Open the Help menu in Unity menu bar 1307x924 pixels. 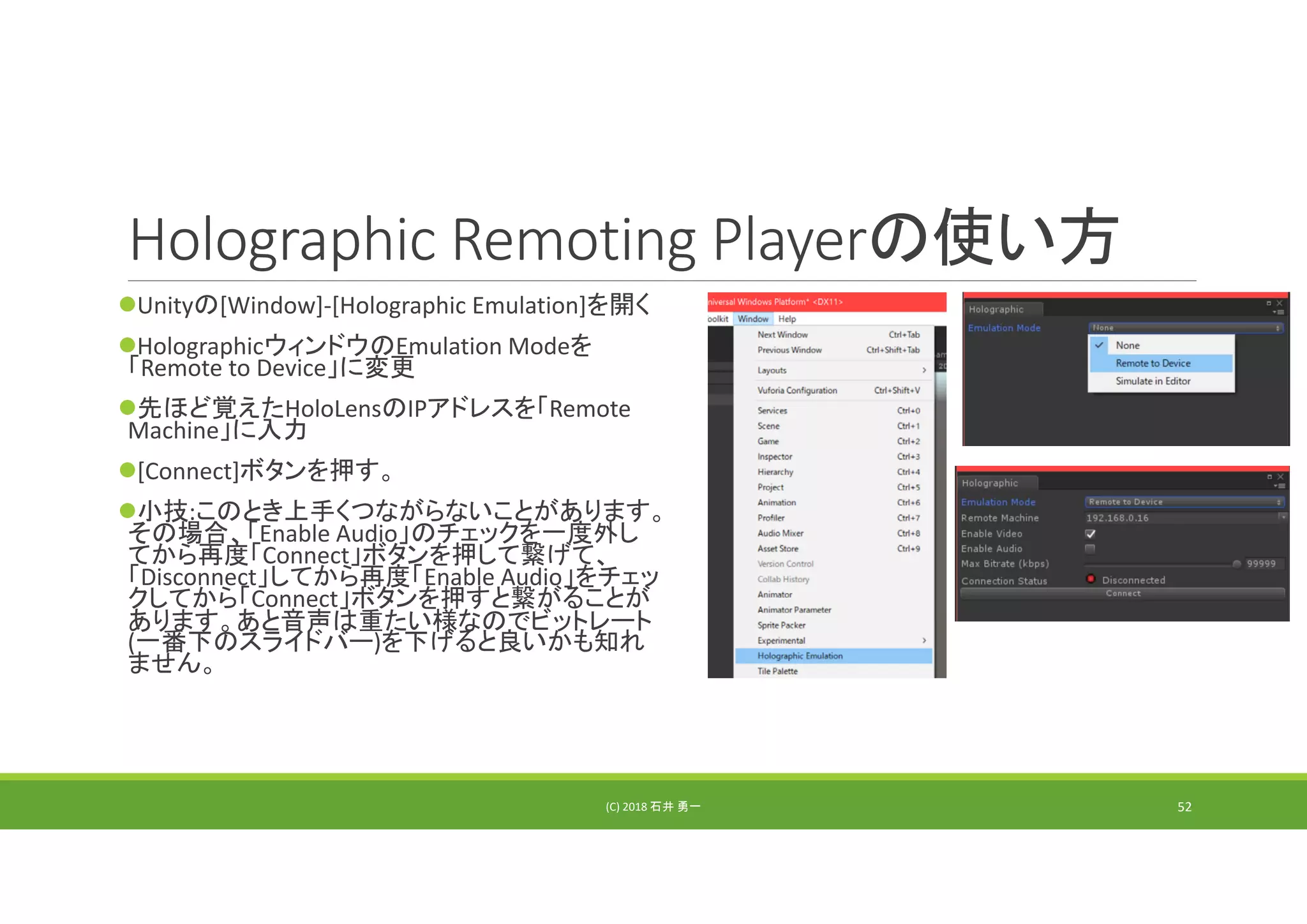pos(787,319)
